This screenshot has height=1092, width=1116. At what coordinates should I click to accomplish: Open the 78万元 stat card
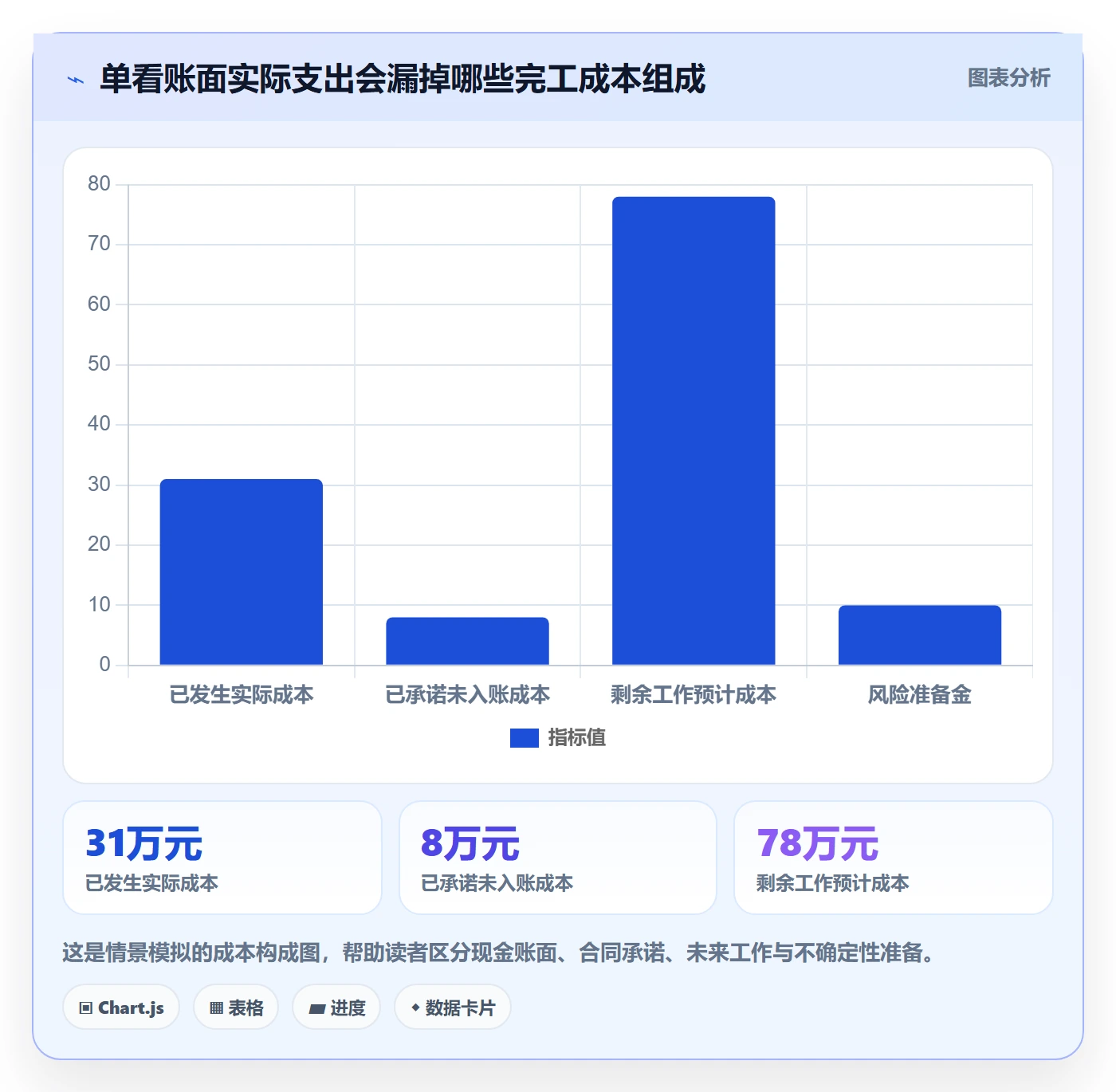(894, 858)
